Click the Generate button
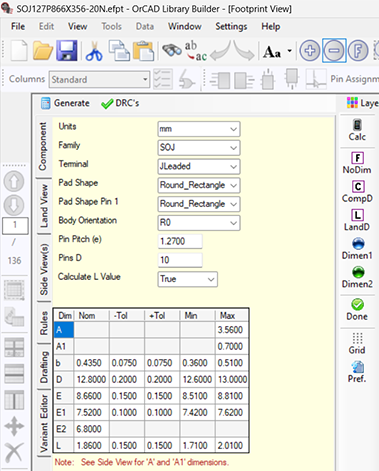 (x=65, y=103)
